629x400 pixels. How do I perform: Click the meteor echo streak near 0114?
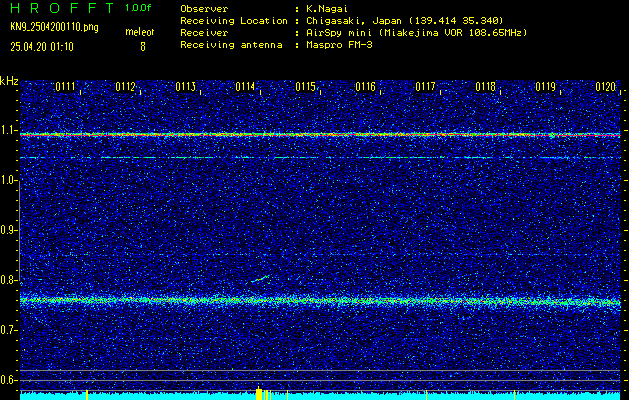(x=260, y=278)
